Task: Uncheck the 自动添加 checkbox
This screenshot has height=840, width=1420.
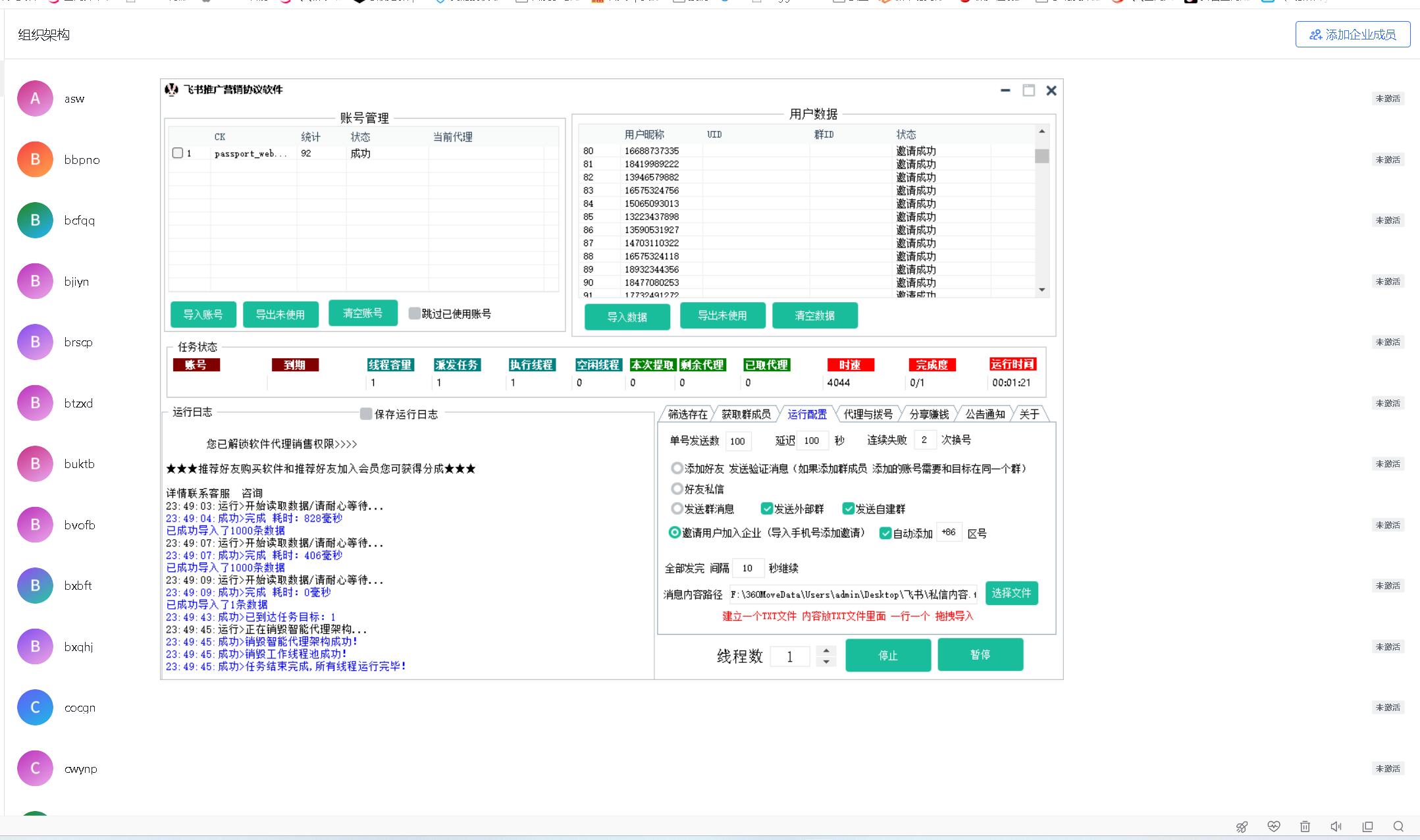Action: pyautogui.click(x=885, y=533)
